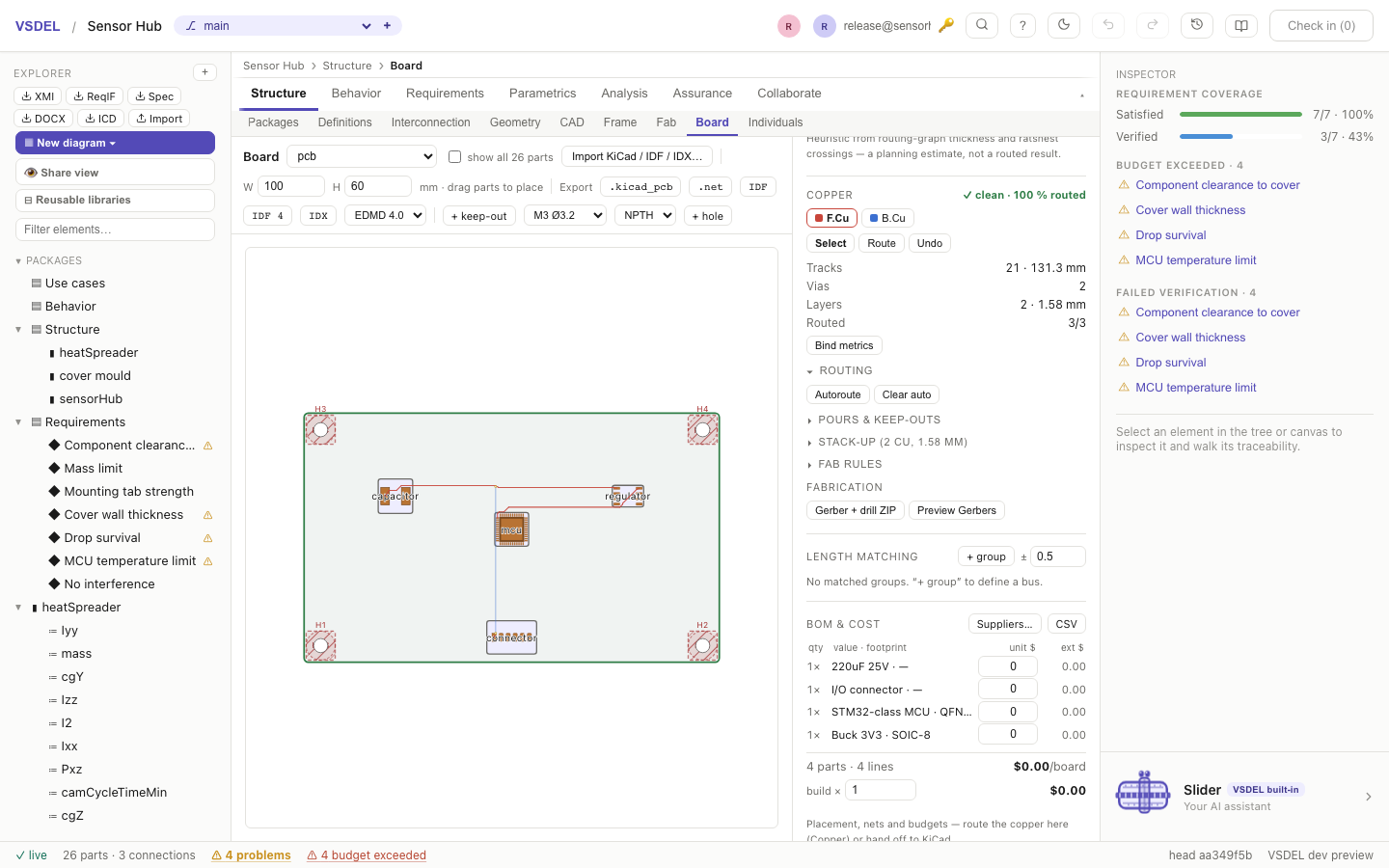Download ReqIF export

click(95, 96)
